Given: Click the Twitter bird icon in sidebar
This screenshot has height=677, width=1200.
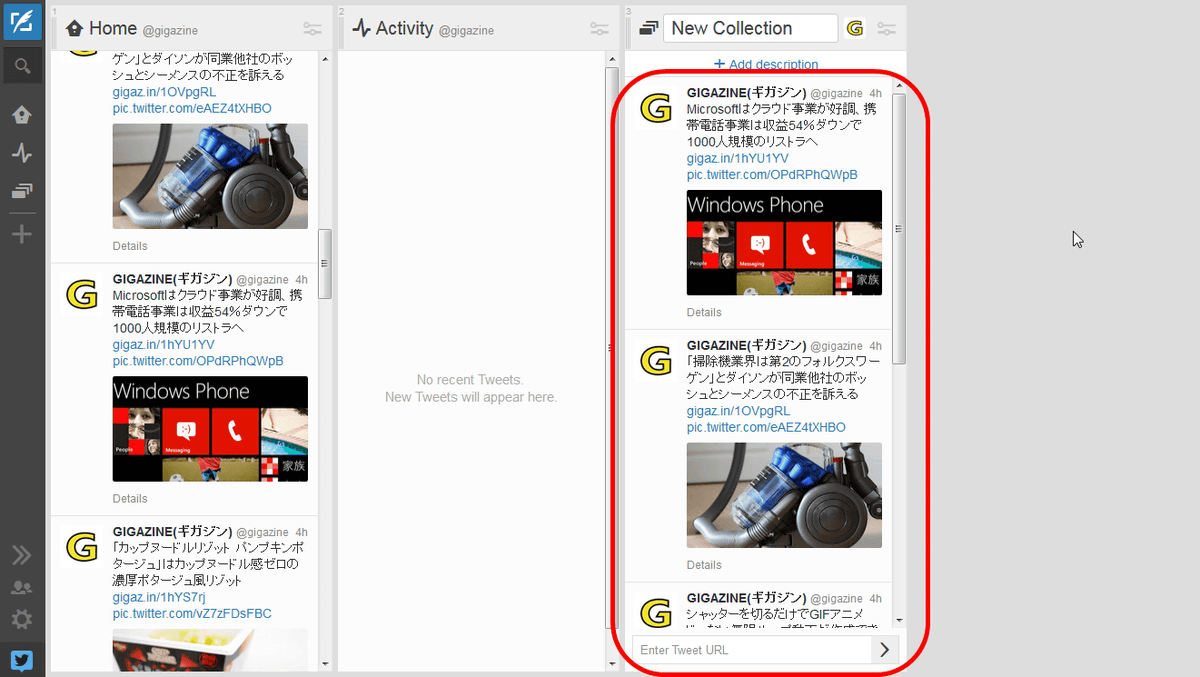Looking at the screenshot, I should (x=22, y=660).
